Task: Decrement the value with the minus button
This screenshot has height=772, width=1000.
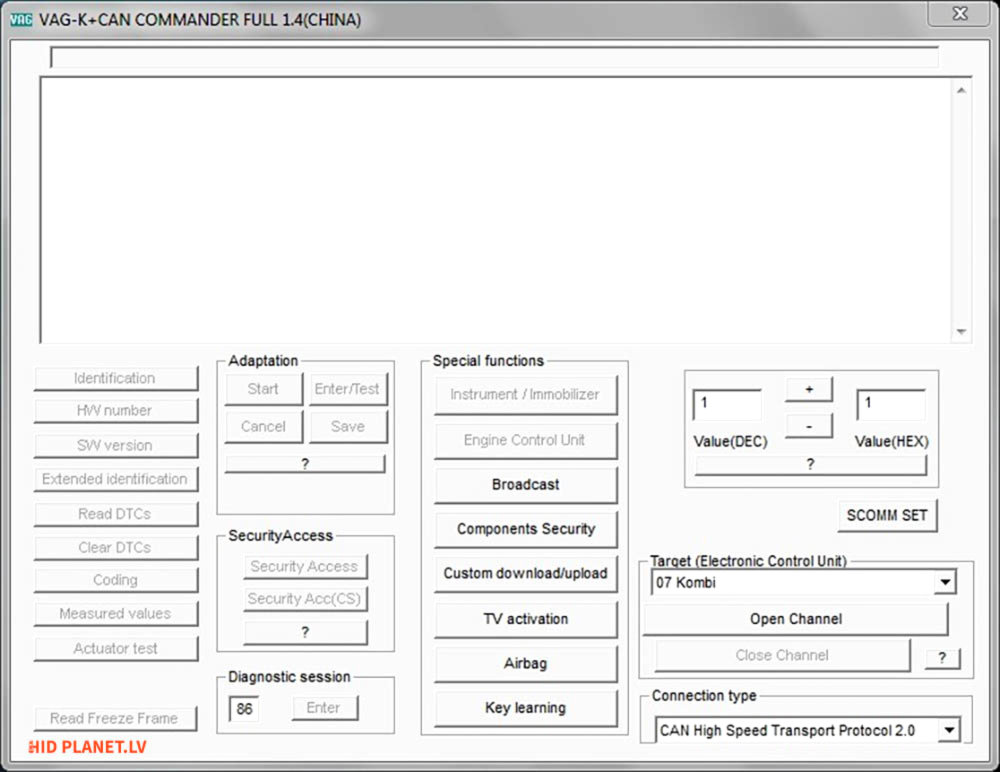Action: [809, 425]
